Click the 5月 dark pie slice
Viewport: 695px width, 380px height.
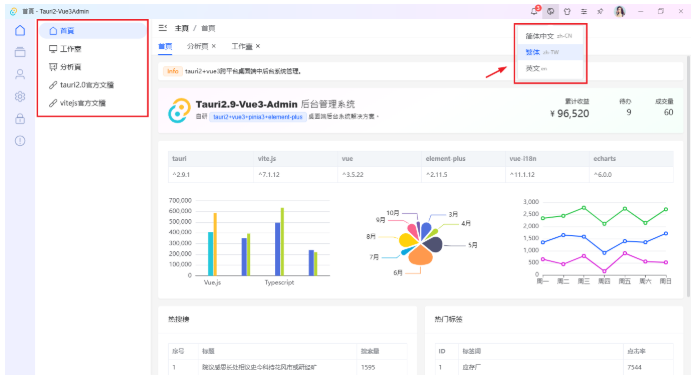click(x=433, y=244)
